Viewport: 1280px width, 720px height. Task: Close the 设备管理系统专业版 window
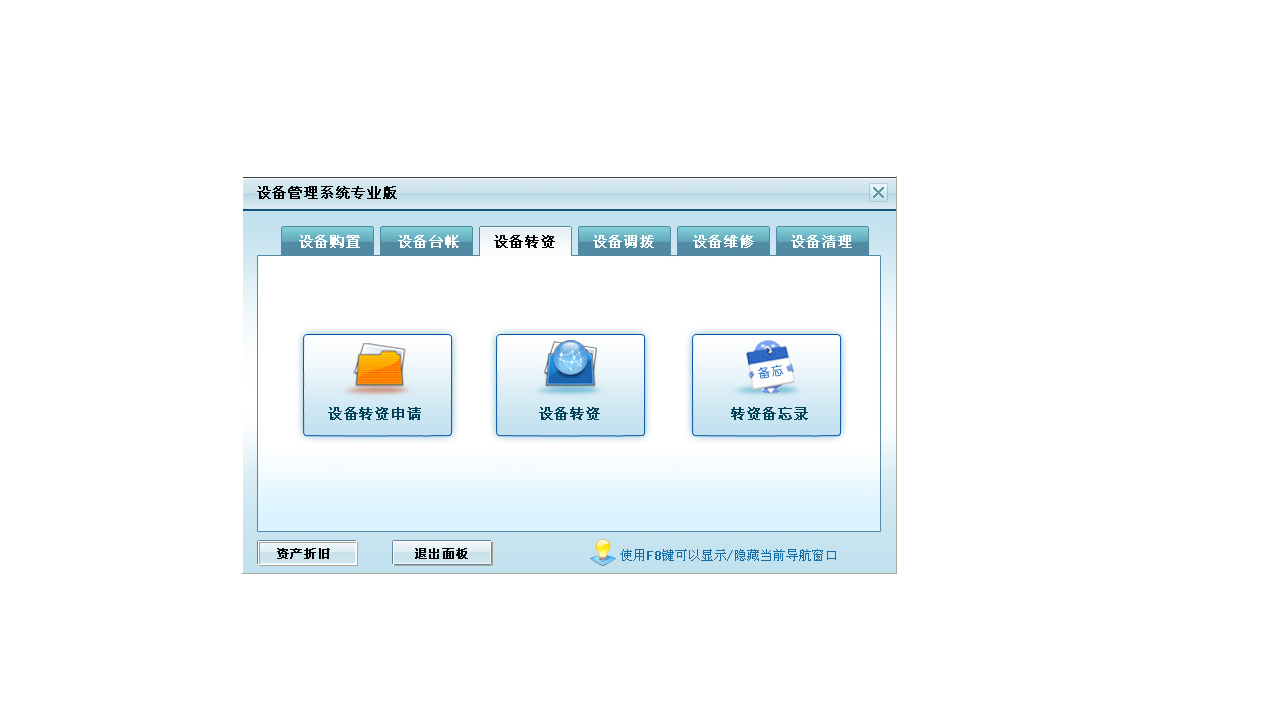click(878, 192)
